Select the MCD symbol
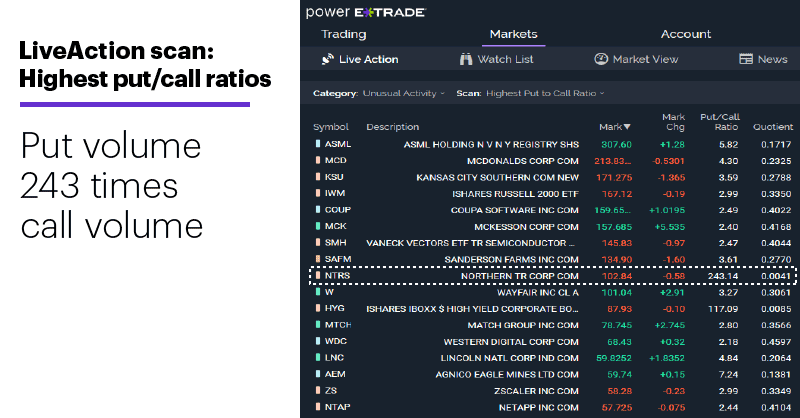Viewport: 800px width, 418px height. coord(336,160)
